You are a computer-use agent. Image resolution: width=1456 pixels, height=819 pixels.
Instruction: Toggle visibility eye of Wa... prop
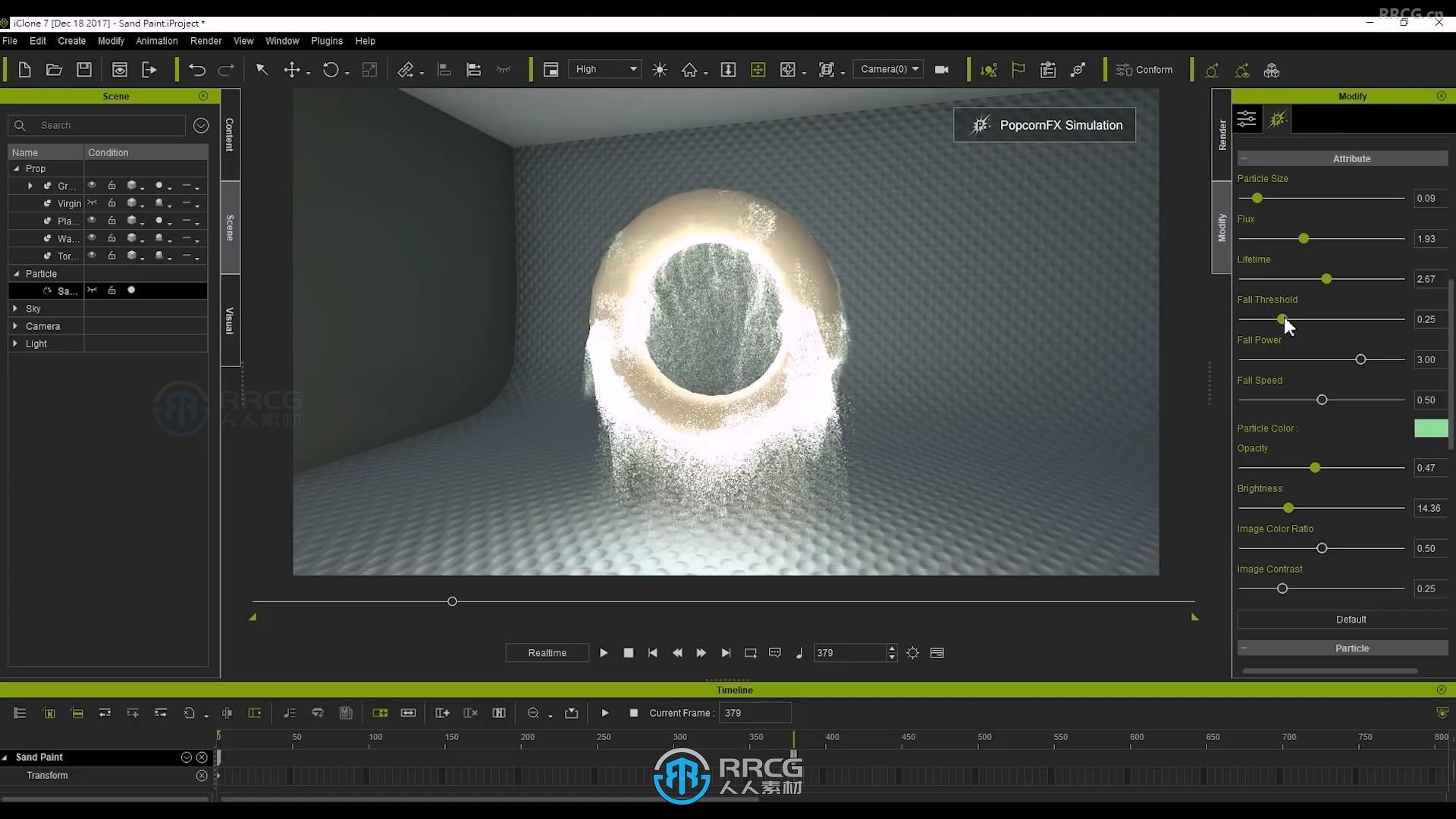point(92,238)
